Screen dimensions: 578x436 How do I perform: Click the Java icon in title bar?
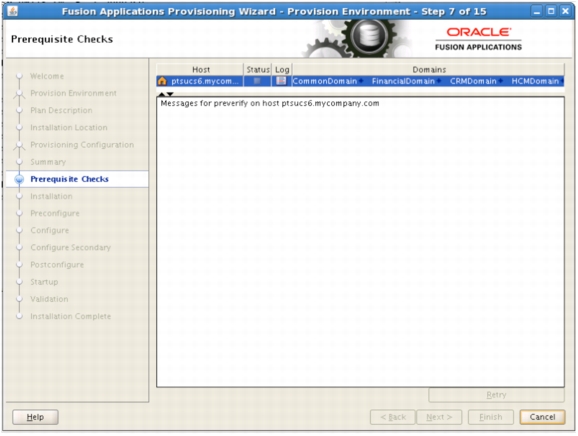point(13,11)
